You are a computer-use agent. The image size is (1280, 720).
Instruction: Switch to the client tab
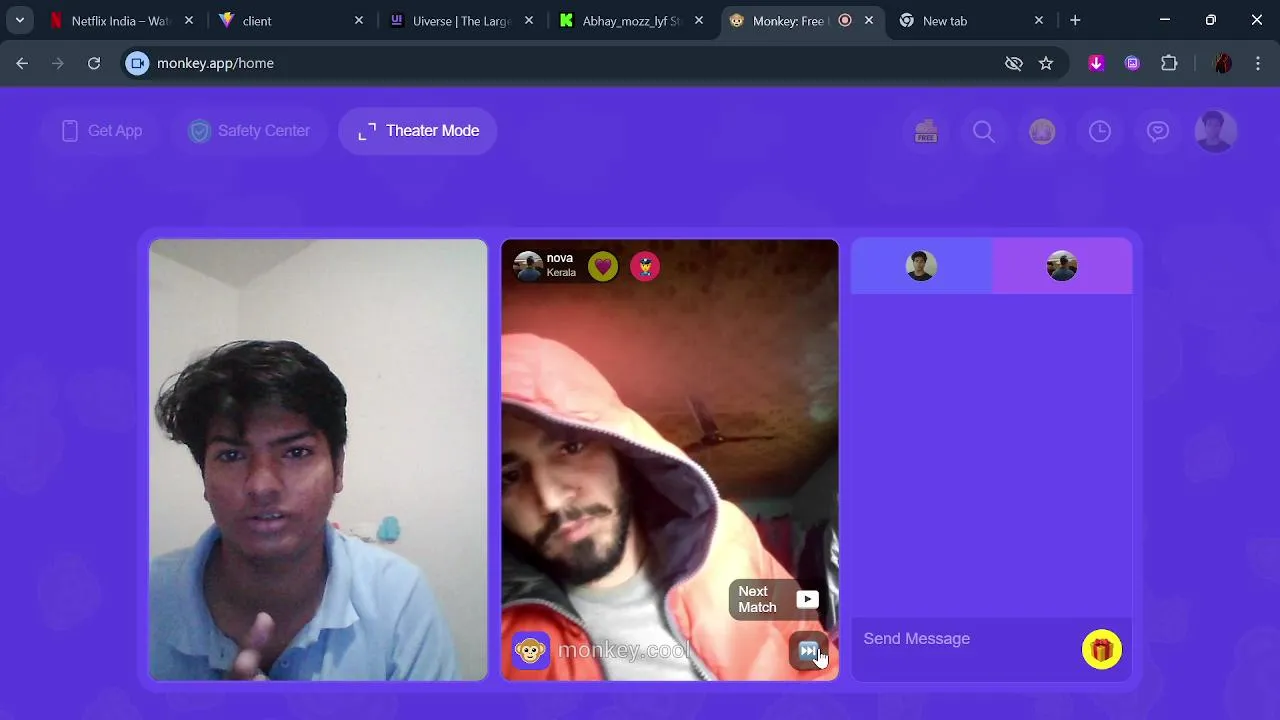[290, 20]
